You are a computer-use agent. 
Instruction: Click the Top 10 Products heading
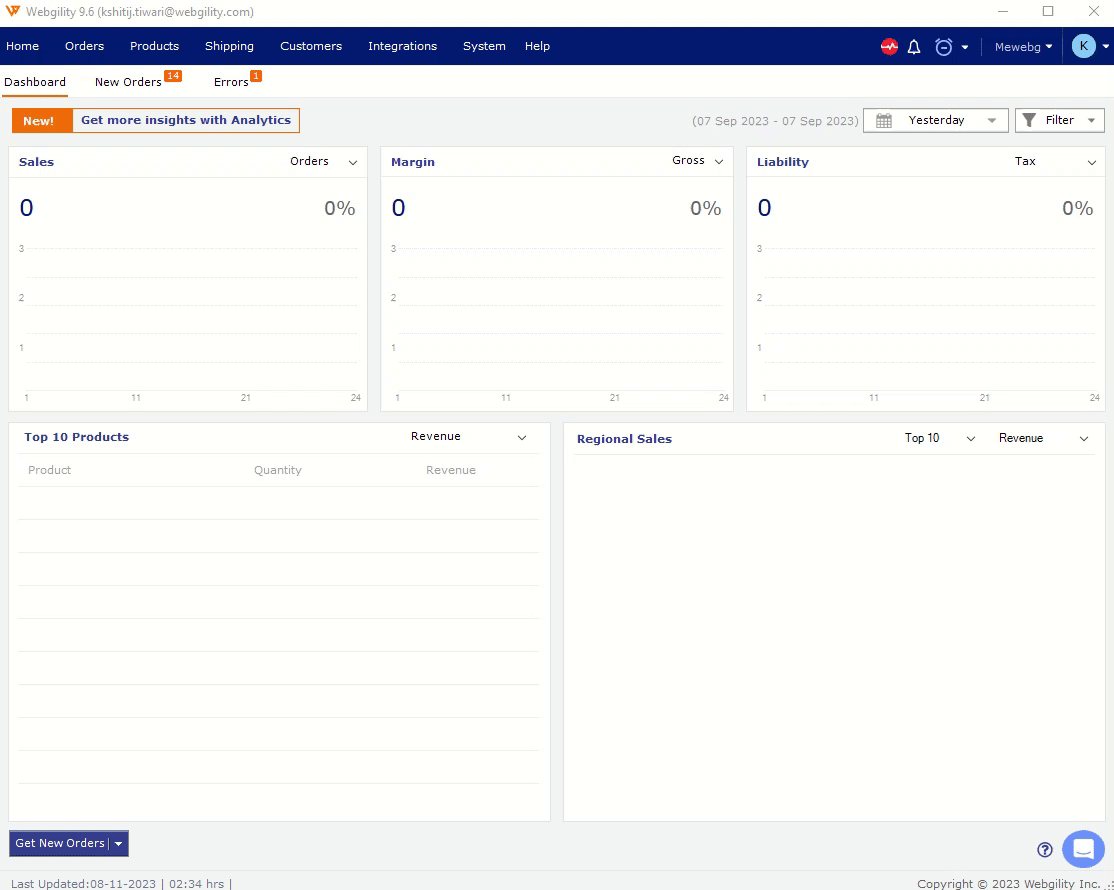[x=77, y=437]
